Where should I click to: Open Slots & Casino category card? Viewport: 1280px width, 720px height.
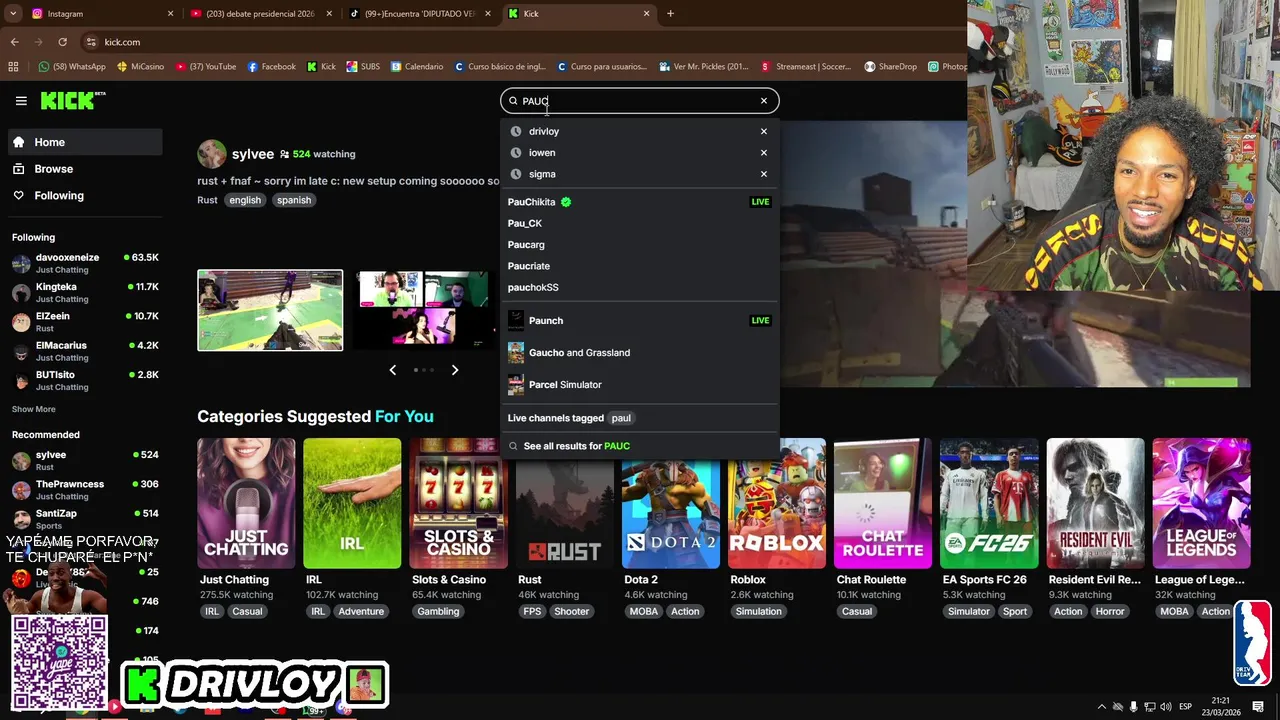459,503
